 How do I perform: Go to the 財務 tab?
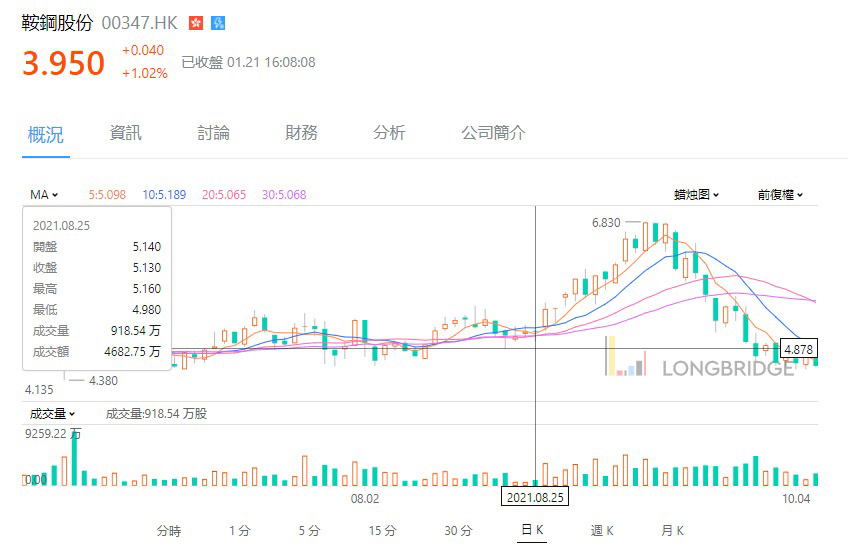click(301, 133)
